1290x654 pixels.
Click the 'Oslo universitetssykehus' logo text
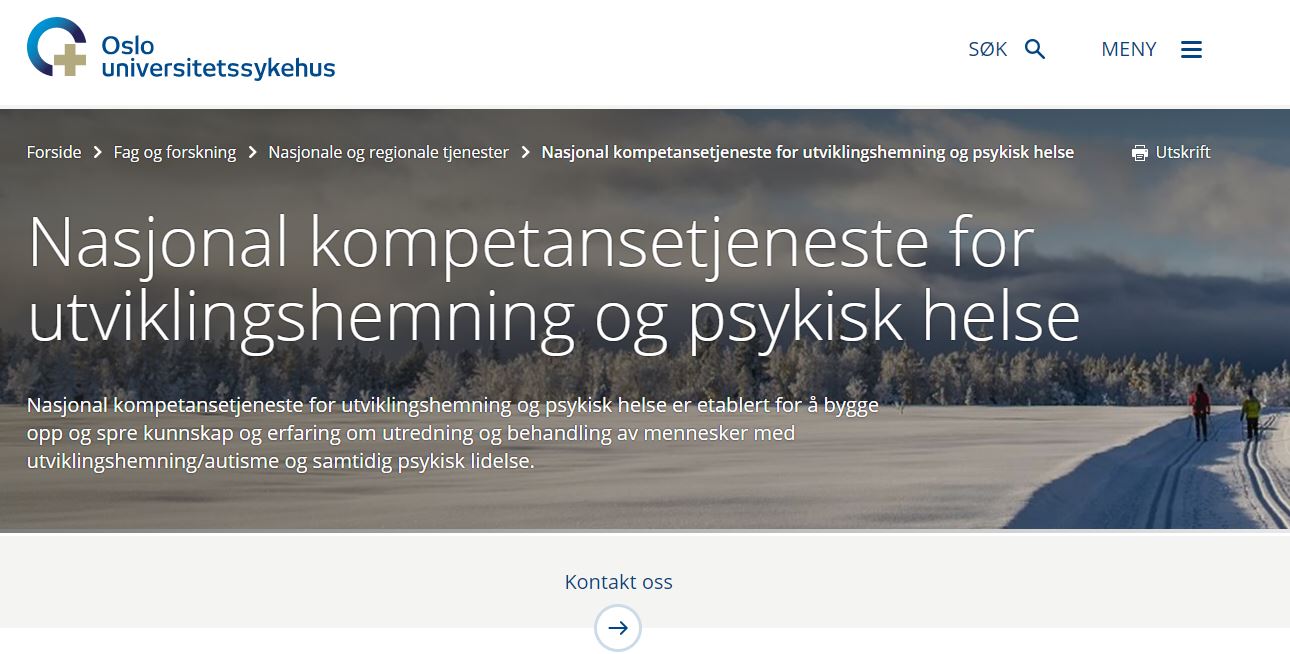coord(218,57)
